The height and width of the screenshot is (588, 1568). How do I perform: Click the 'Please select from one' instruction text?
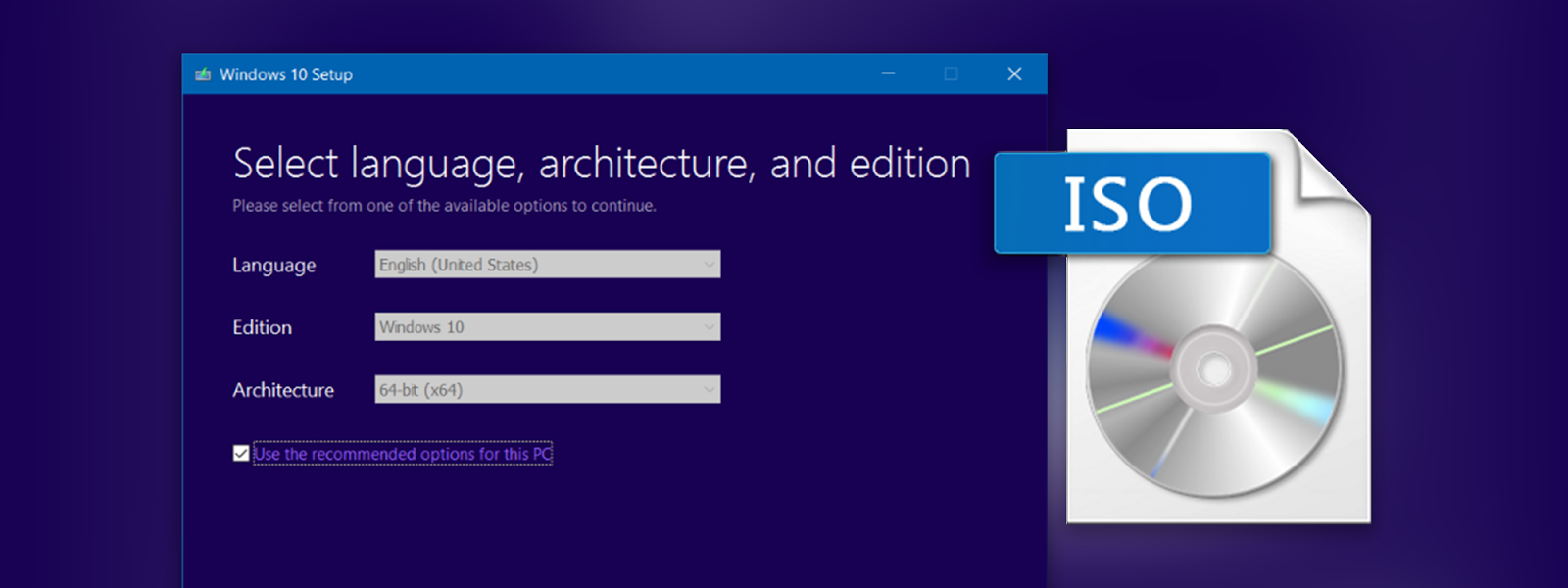pyautogui.click(x=444, y=206)
